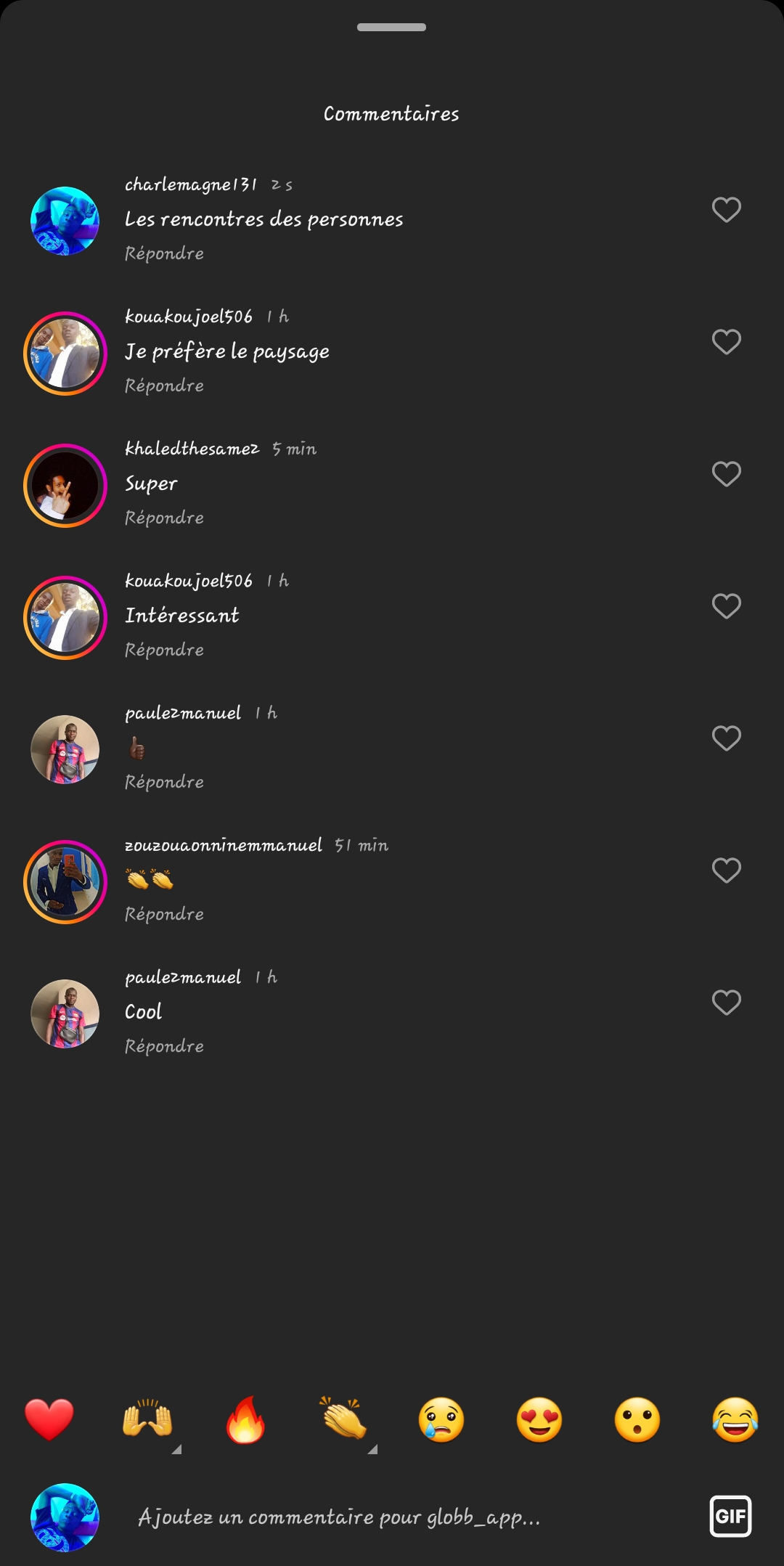
Task: Open zouzouaonninemmanuel's username profile
Action: tap(224, 845)
